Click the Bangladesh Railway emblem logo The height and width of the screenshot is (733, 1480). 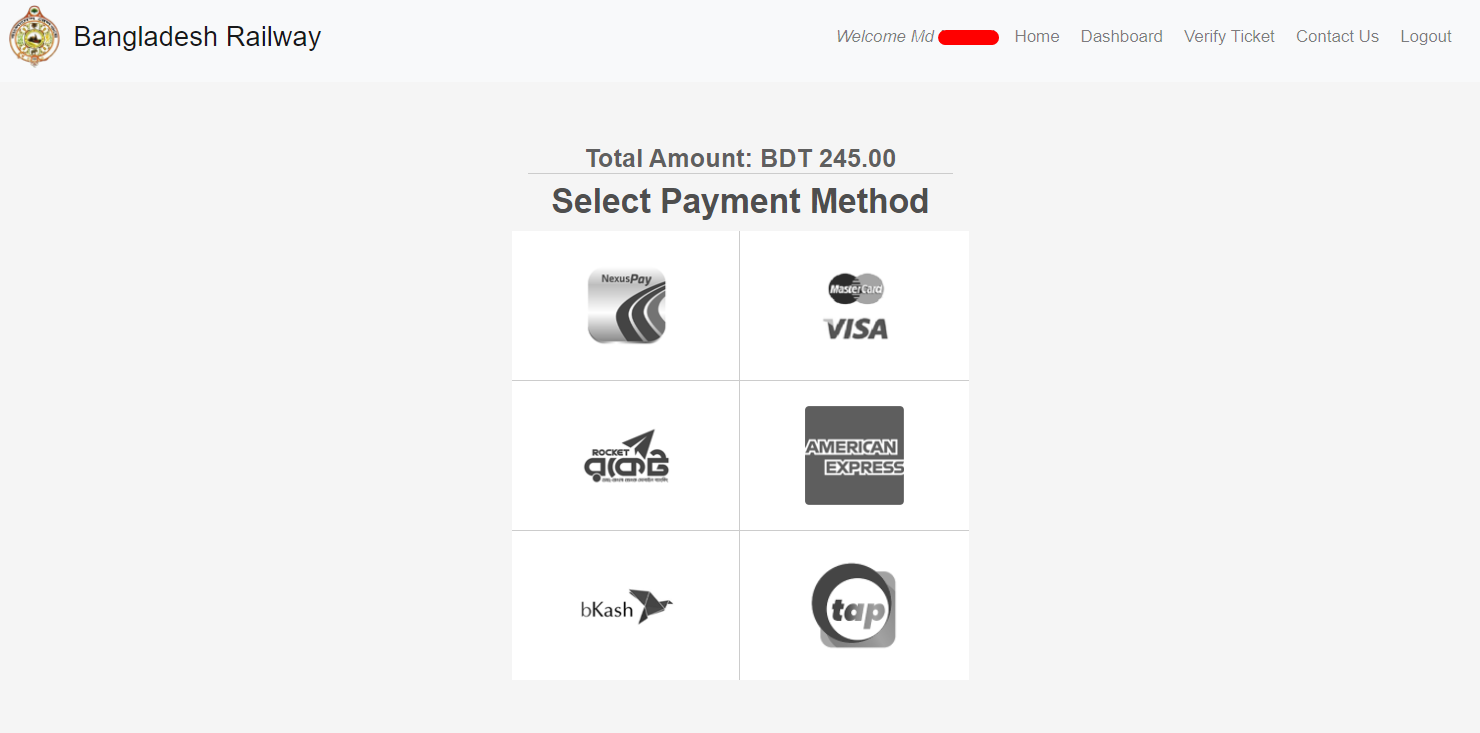point(34,37)
